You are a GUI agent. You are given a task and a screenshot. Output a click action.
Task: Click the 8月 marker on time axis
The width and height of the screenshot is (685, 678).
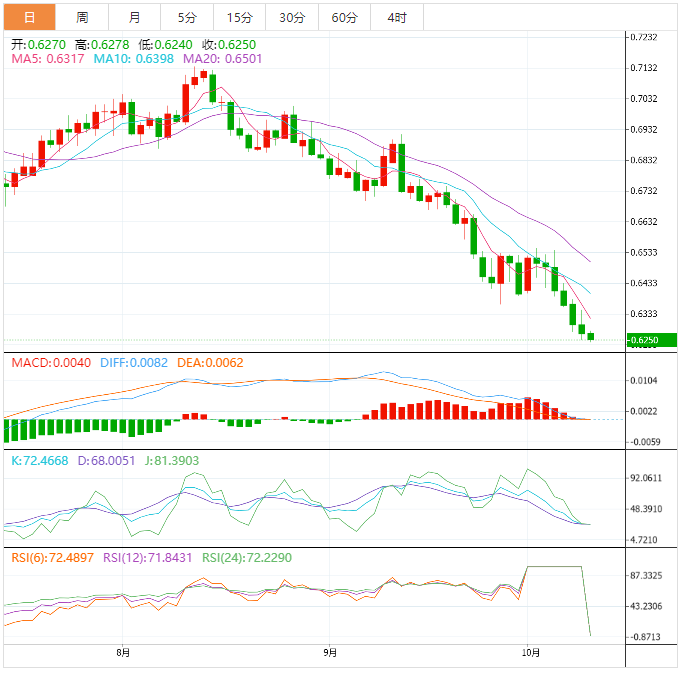point(122,654)
